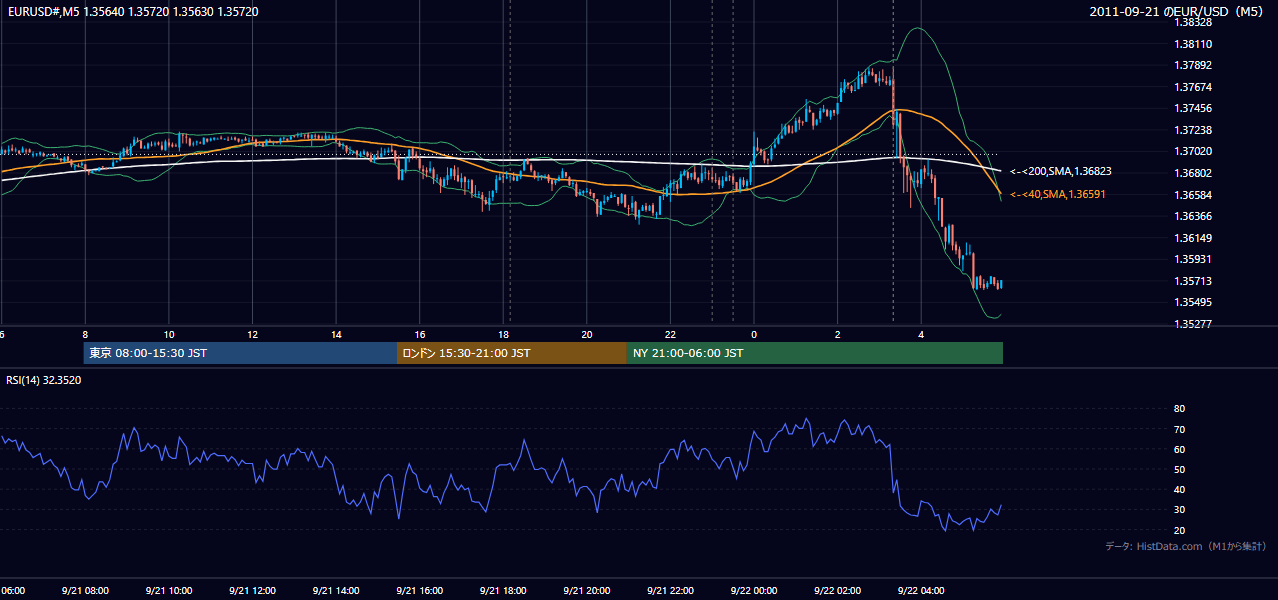Image resolution: width=1278 pixels, height=600 pixels.
Task: Click price axis value 1.38110
Action: (x=1193, y=44)
